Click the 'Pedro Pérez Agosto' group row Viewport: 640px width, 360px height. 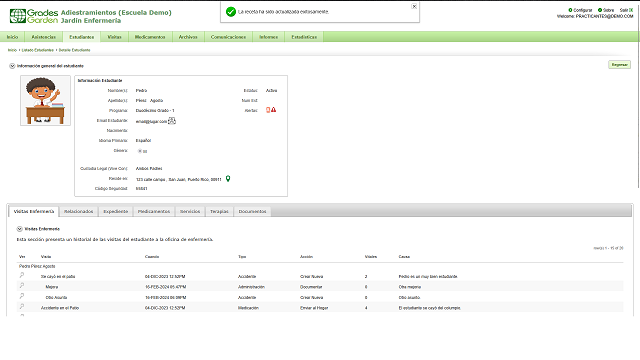tap(37, 266)
